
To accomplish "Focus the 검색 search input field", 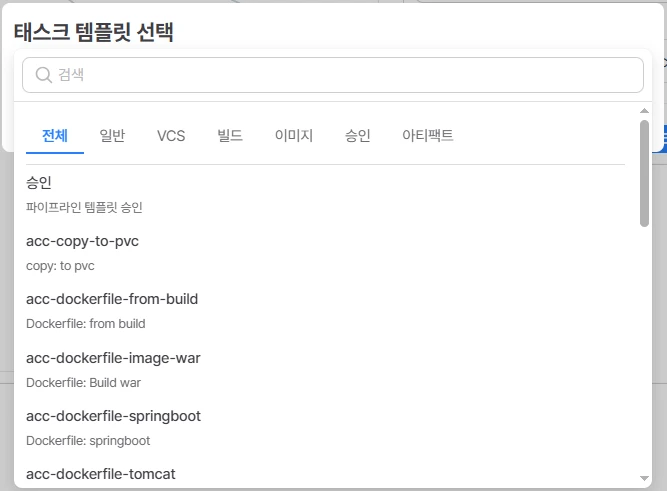I will tap(333, 75).
